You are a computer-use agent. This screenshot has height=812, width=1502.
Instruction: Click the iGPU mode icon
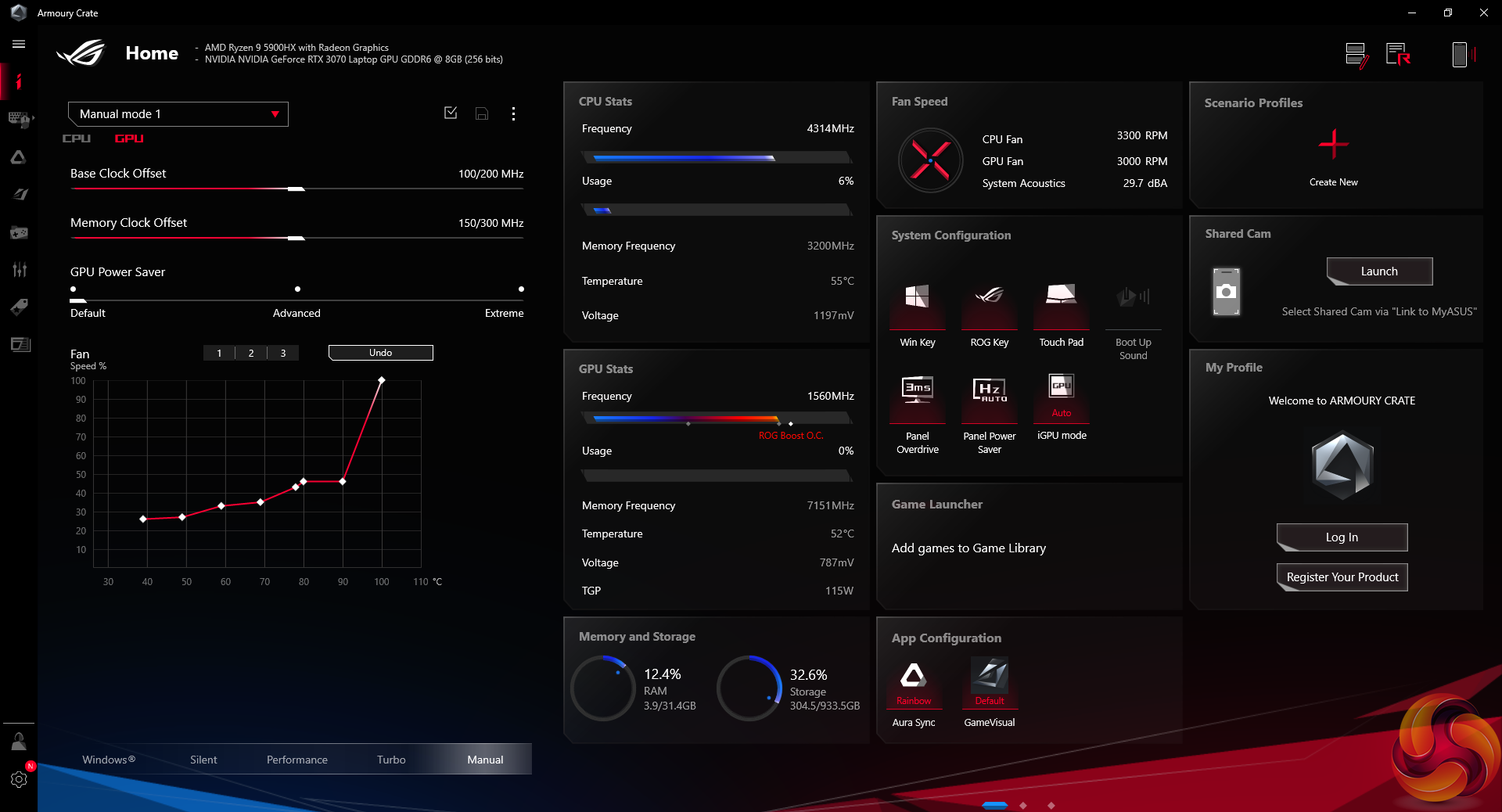[1061, 387]
